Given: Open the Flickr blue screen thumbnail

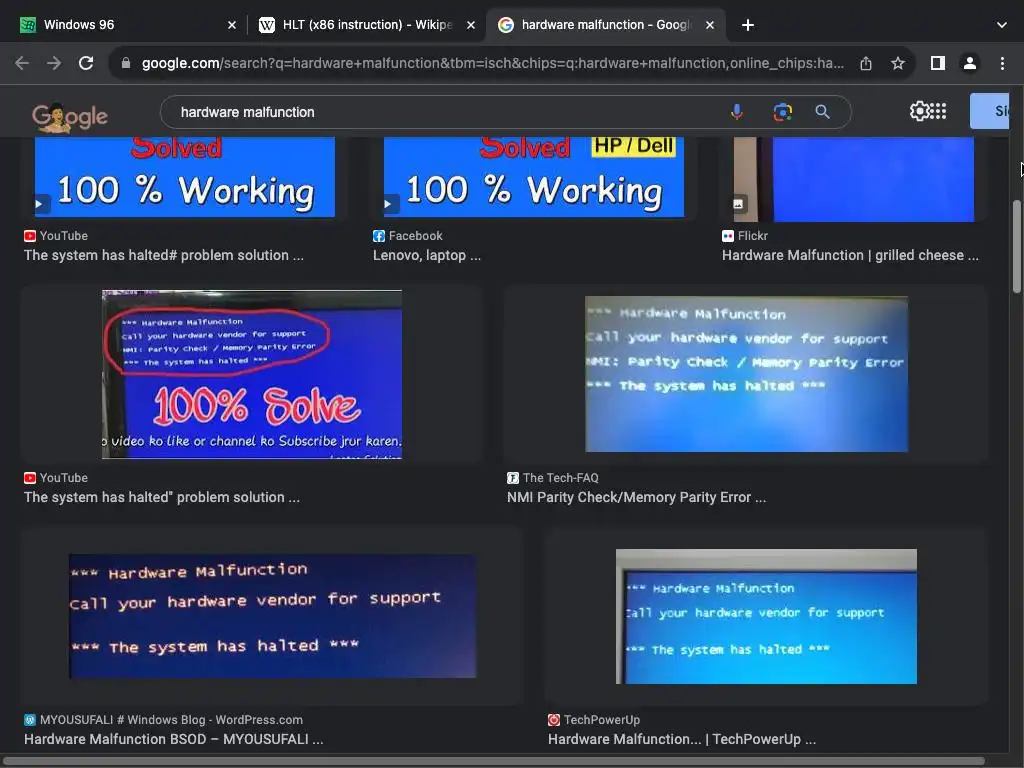Looking at the screenshot, I should click(x=854, y=179).
